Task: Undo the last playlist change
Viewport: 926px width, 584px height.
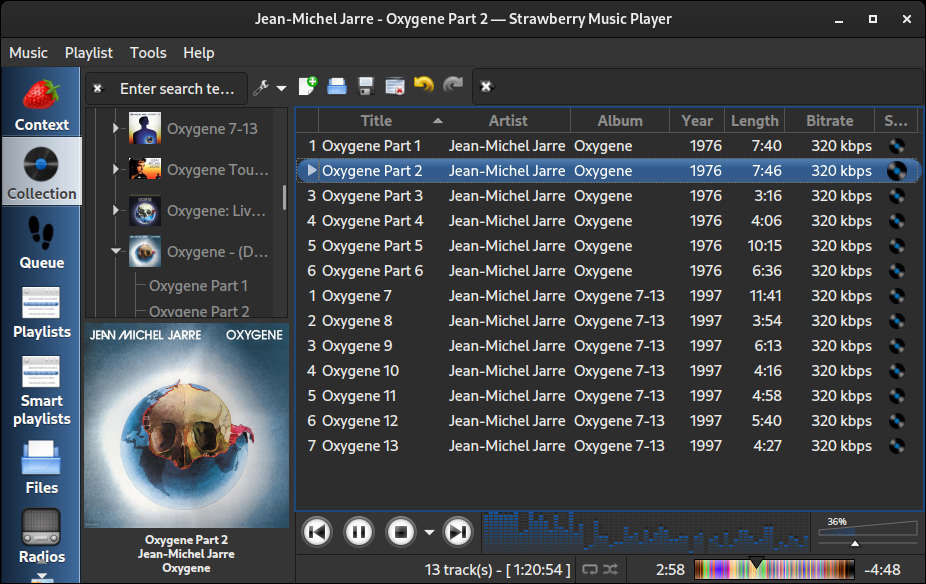Action: (x=423, y=86)
